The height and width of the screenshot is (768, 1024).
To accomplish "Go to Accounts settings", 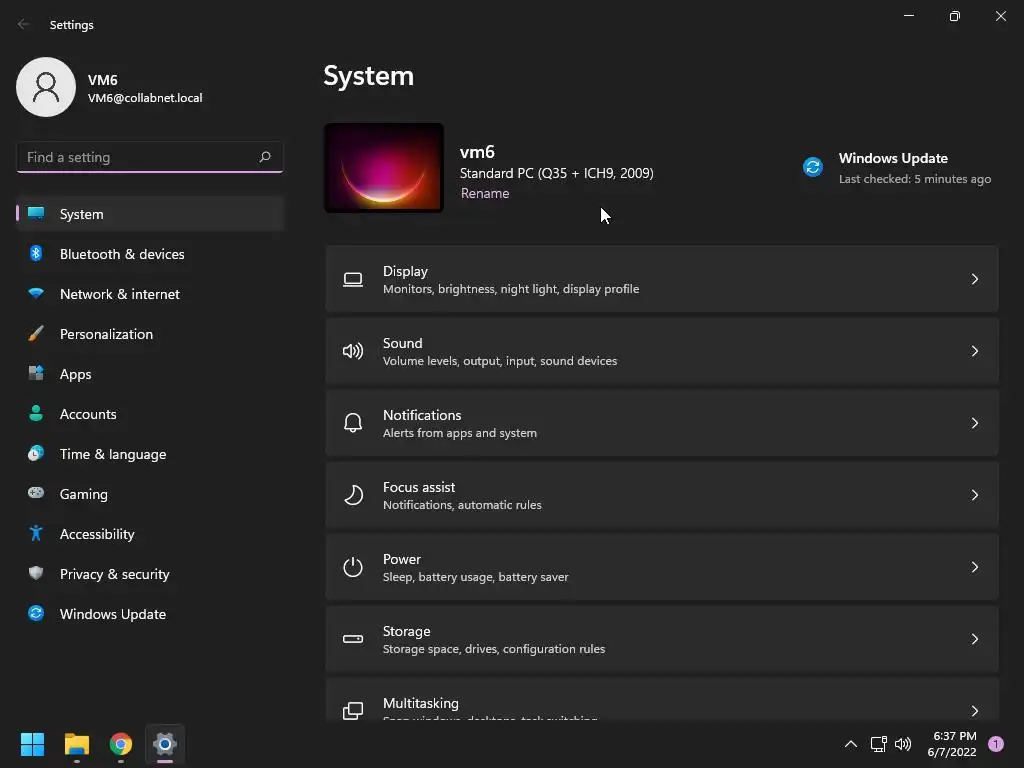I will (150, 413).
